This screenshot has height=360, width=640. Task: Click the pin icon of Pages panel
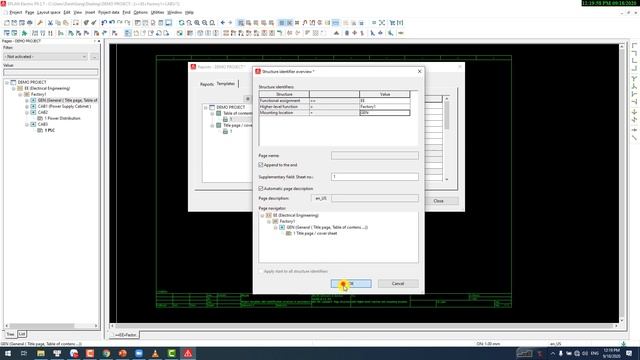coord(94,41)
